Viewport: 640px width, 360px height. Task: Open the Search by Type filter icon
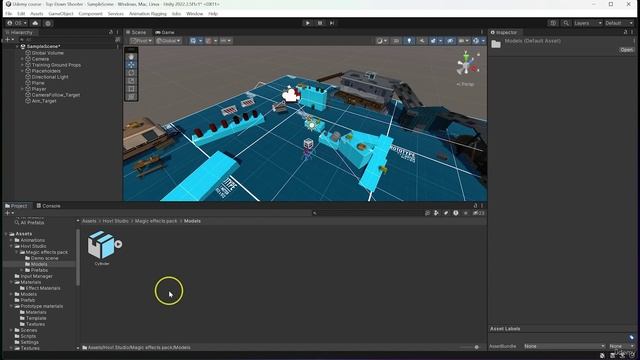[x=436, y=213]
